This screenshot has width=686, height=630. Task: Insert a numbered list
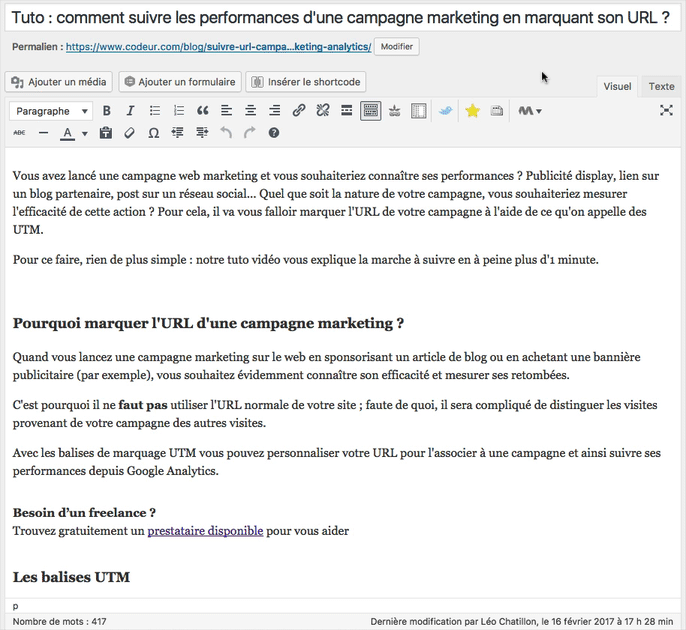[x=178, y=111]
